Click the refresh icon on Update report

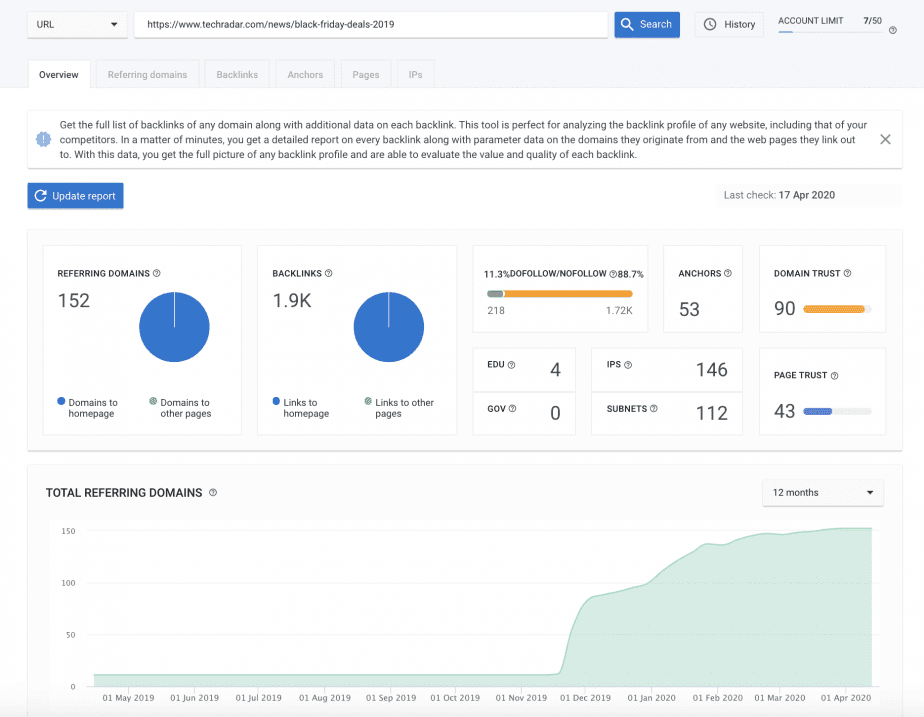[x=40, y=196]
